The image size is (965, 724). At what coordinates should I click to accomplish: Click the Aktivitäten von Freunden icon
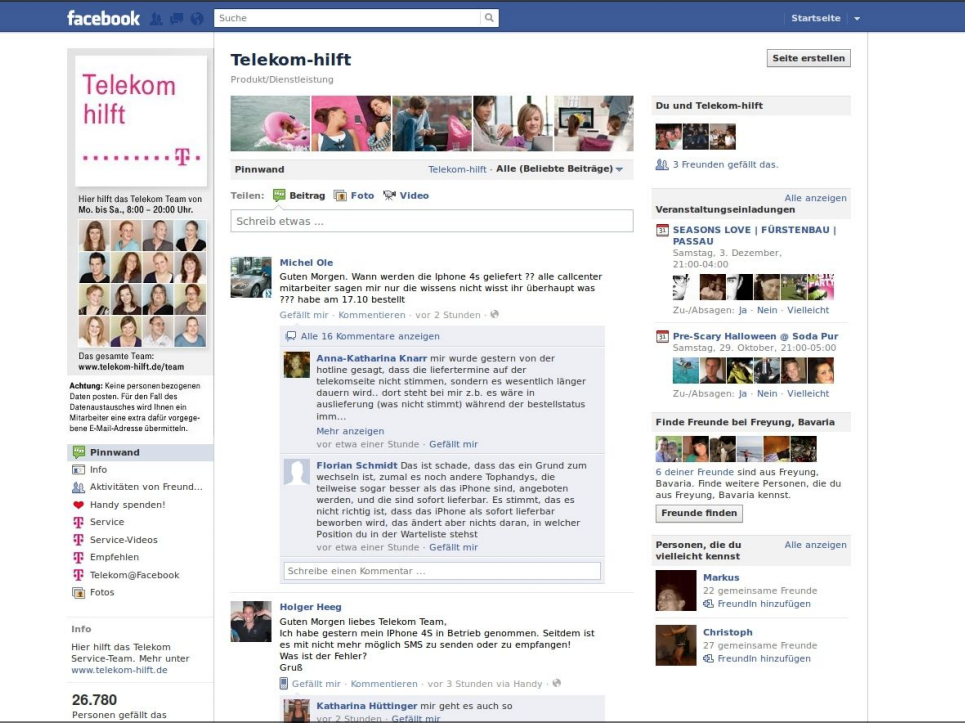(78, 488)
